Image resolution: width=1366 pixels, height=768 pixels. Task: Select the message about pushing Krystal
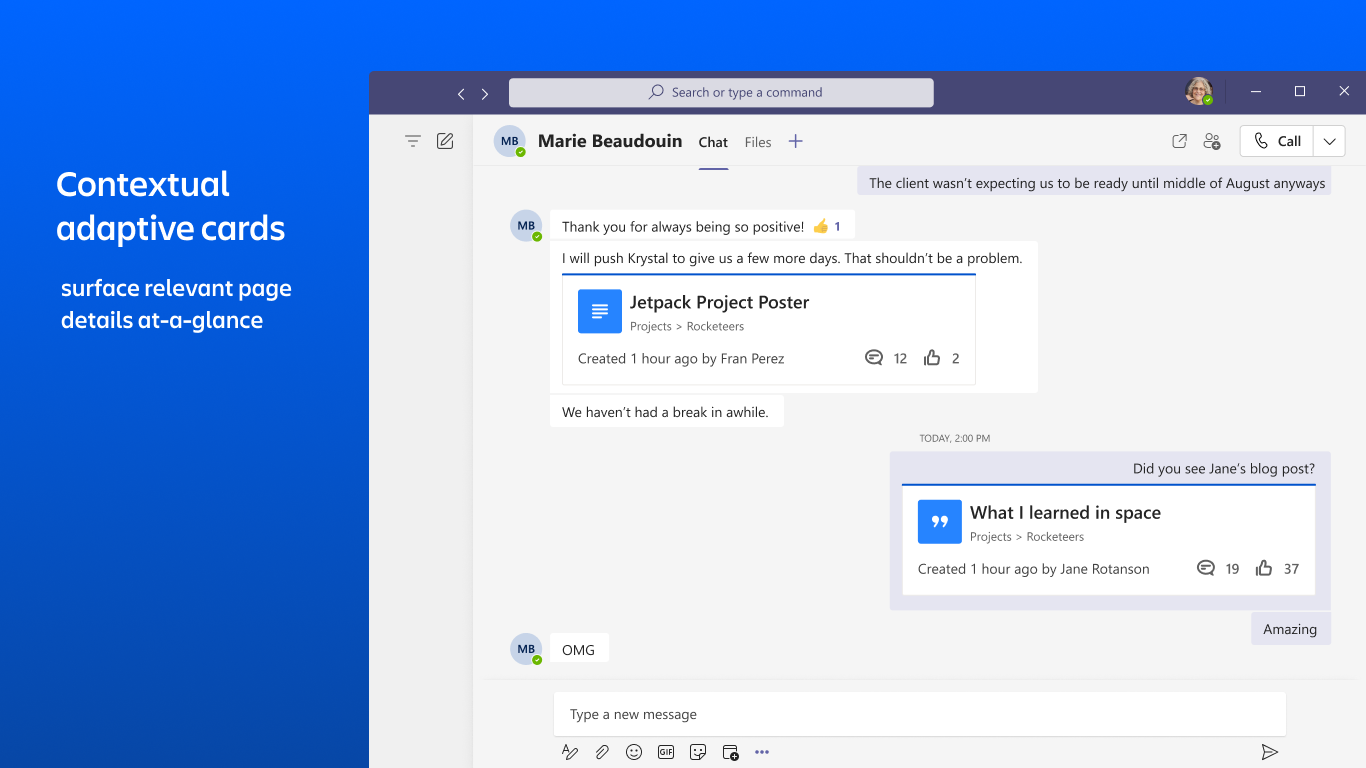coord(792,258)
